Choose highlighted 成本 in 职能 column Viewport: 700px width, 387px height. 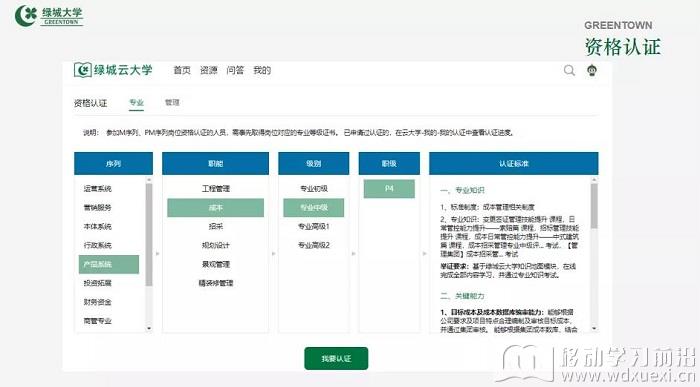coord(216,208)
